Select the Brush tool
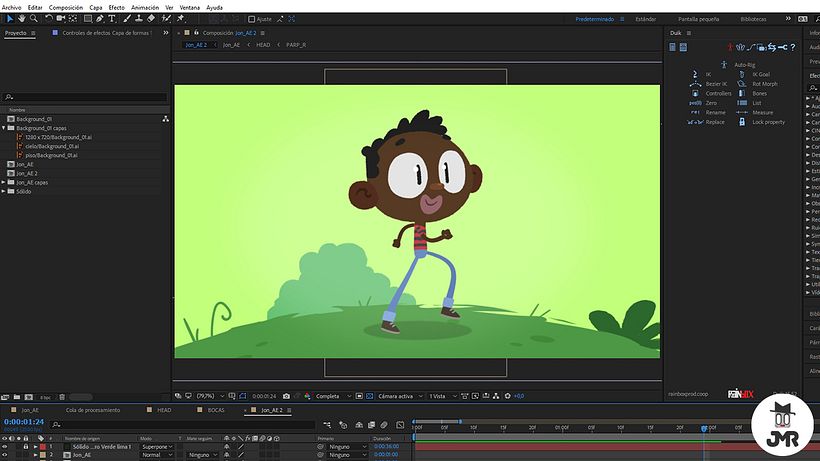Screen dimensions: 820x461 click(127, 19)
